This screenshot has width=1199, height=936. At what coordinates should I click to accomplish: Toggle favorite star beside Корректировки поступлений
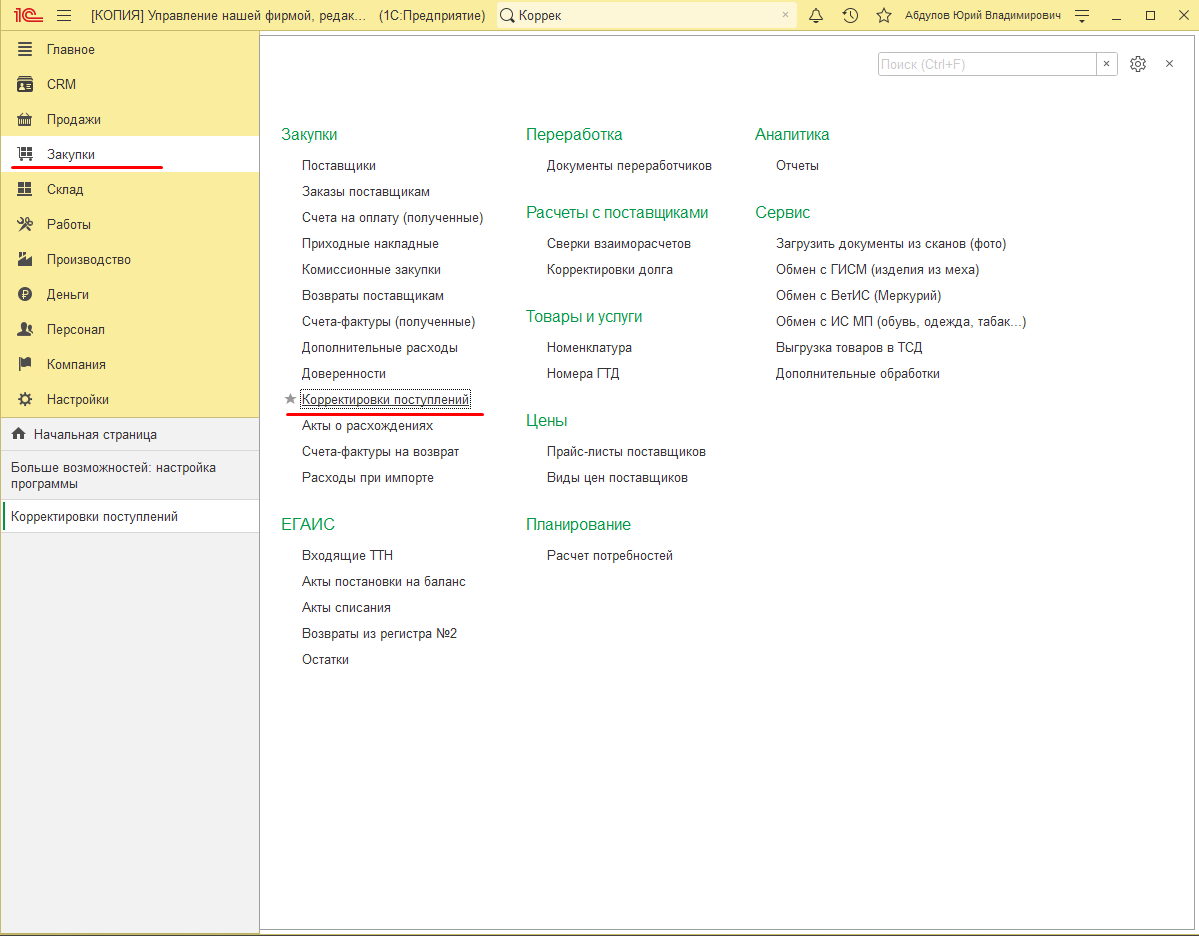[290, 399]
